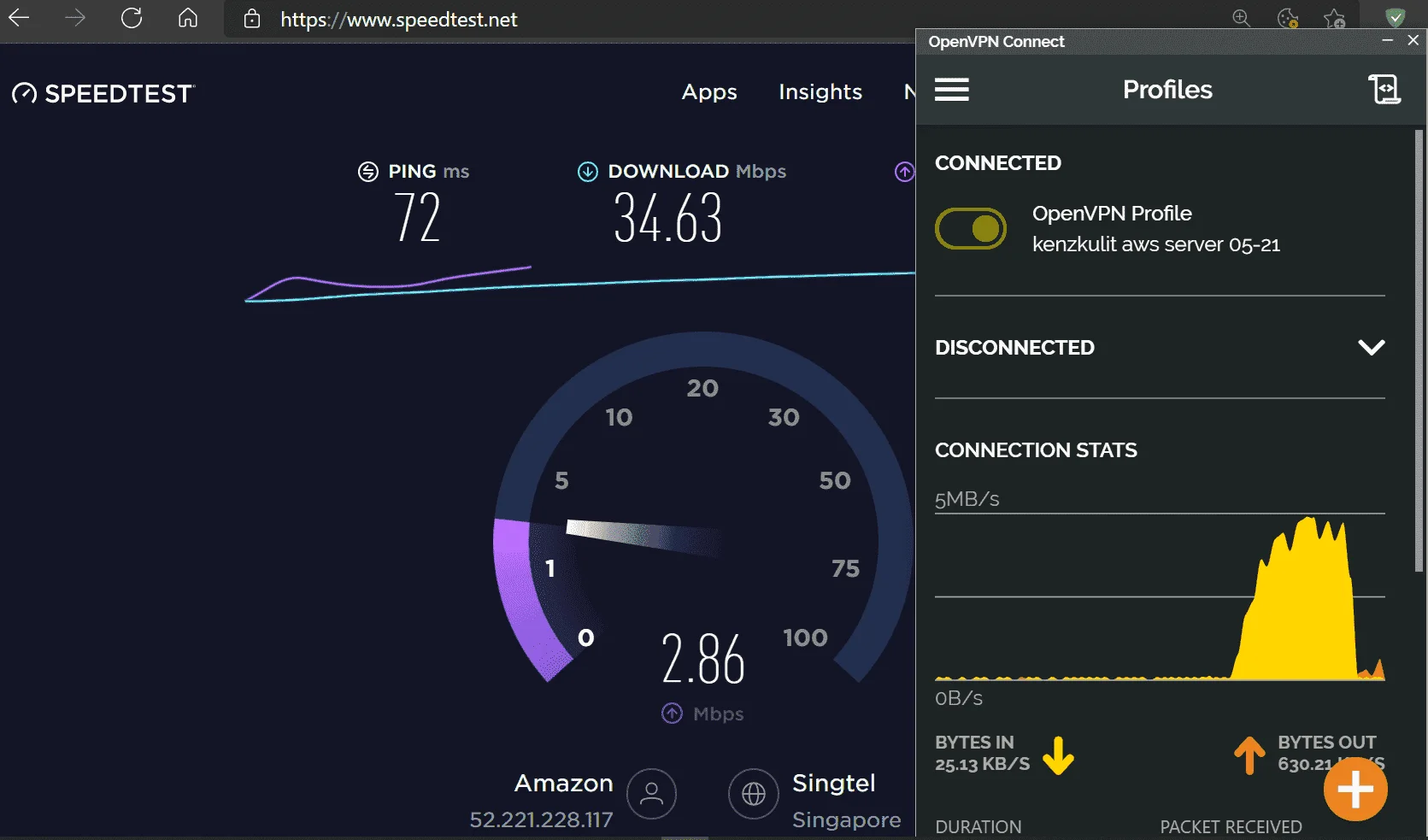Import a profile in OpenVPN Connect
Screen dimensions: 1428x840
1384,89
